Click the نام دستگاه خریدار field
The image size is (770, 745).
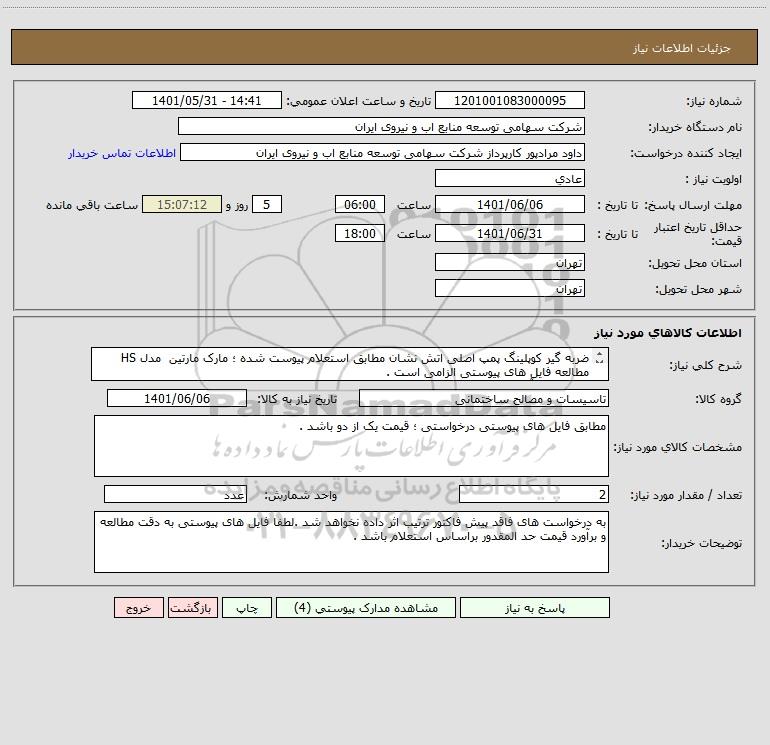click(381, 126)
